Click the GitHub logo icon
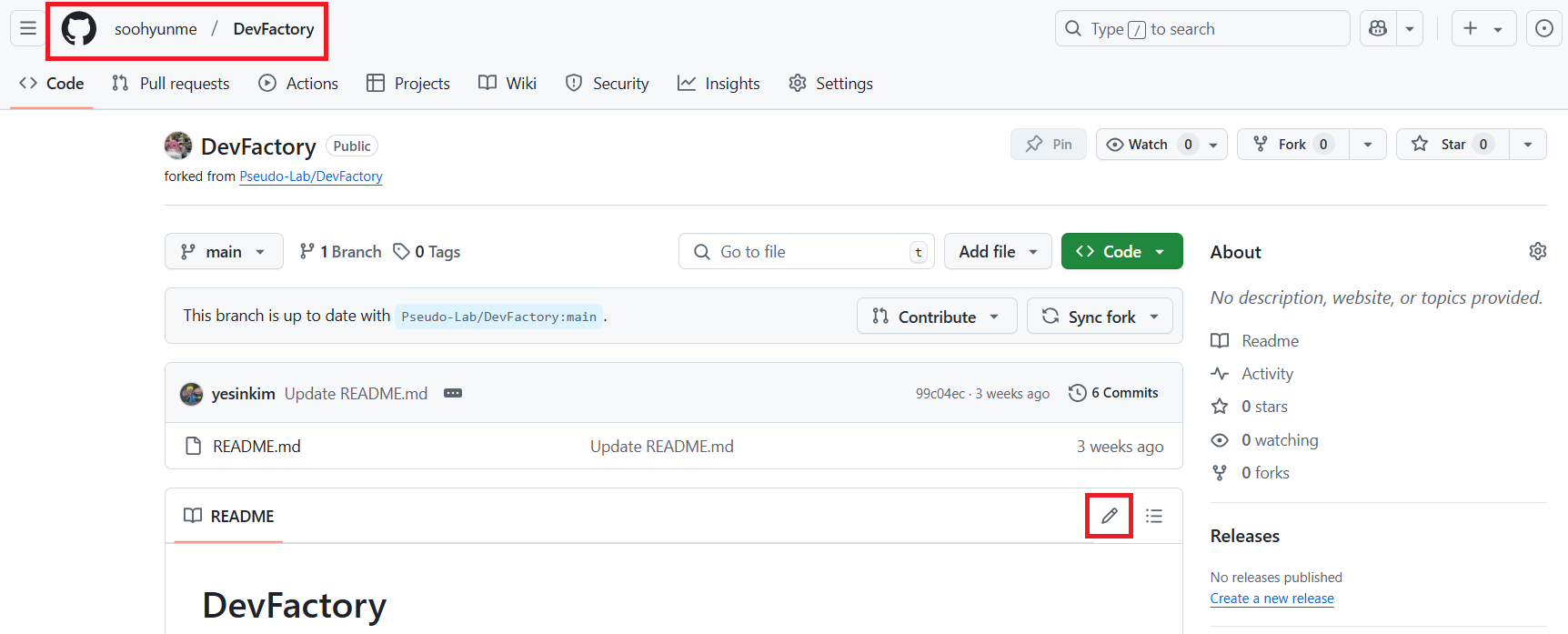 pos(79,29)
